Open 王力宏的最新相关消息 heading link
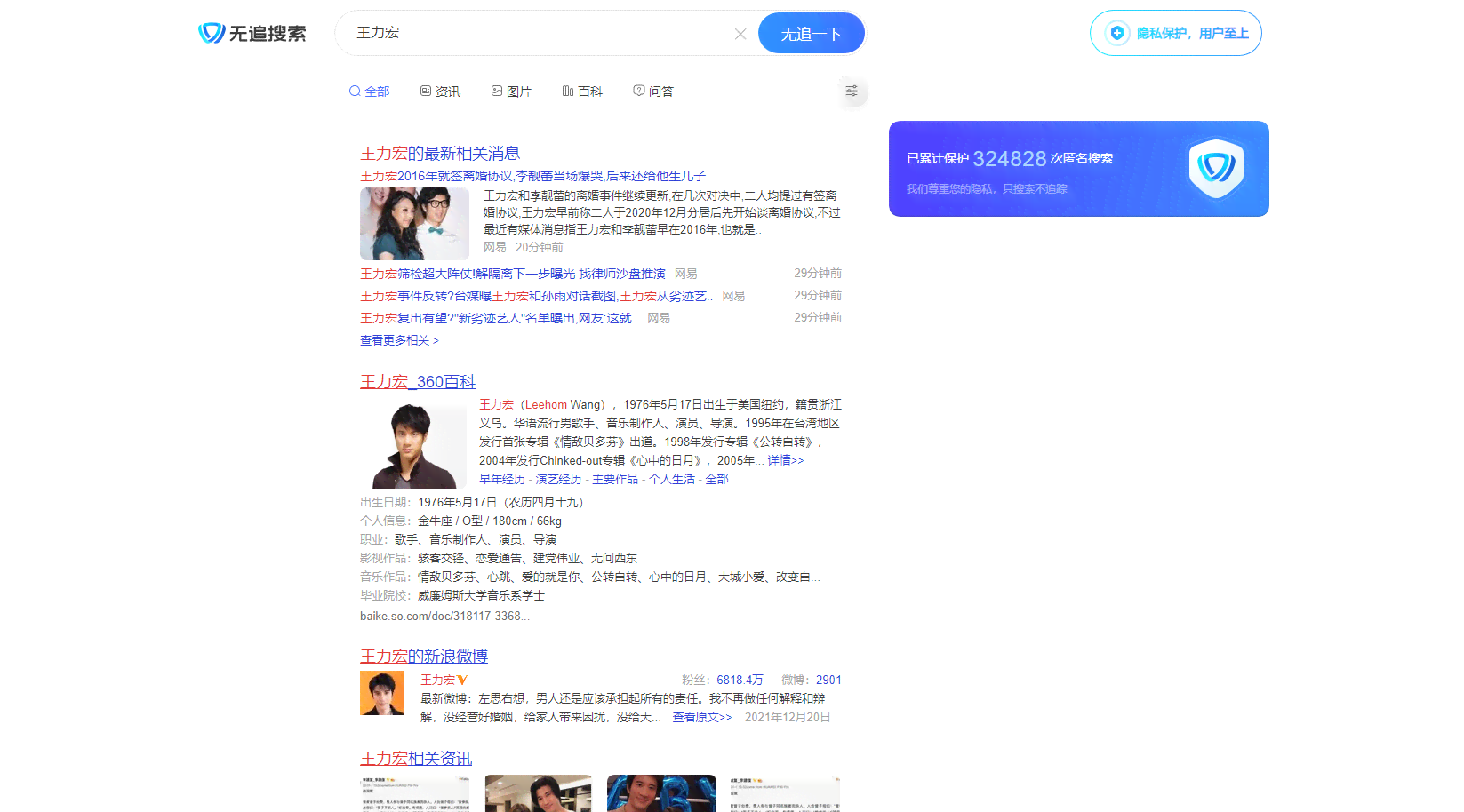Image resolution: width=1464 pixels, height=812 pixels. [x=440, y=154]
